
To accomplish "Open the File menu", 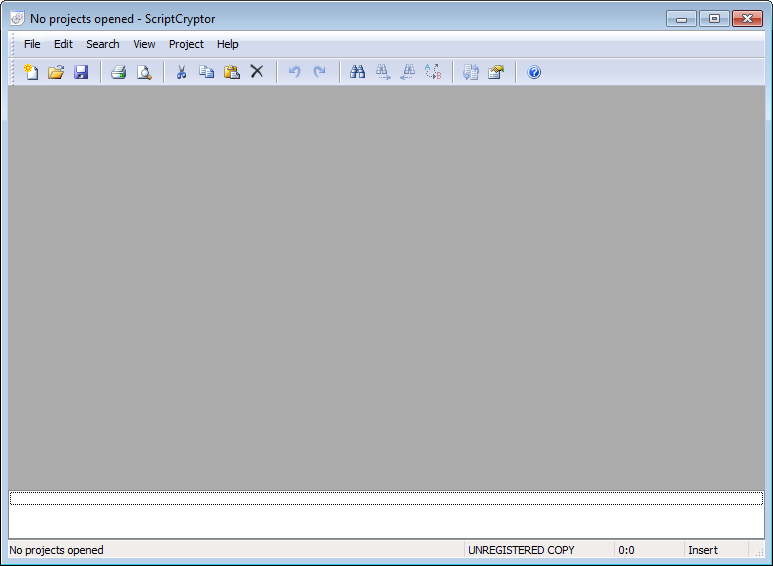I will 32,44.
